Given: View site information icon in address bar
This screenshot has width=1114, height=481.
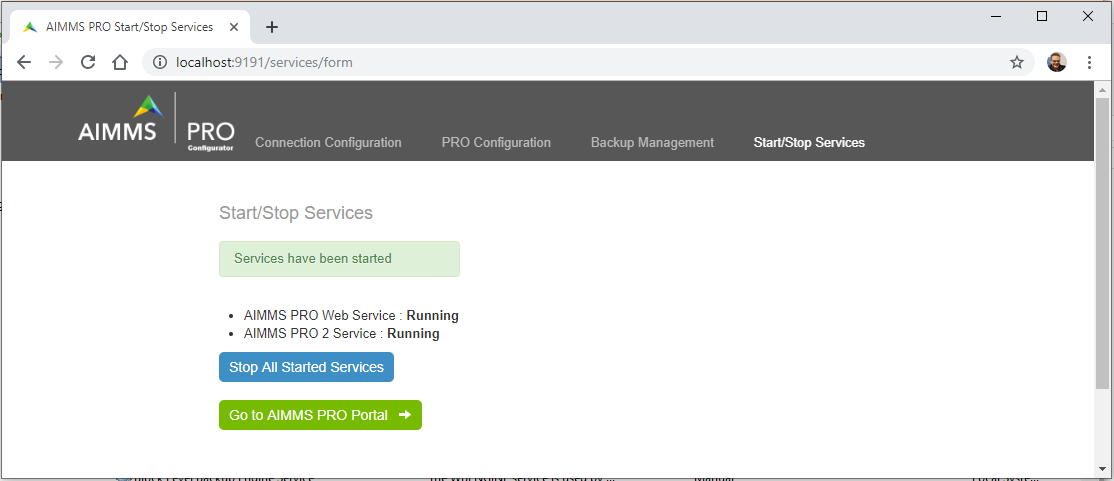Looking at the screenshot, I should tap(160, 63).
